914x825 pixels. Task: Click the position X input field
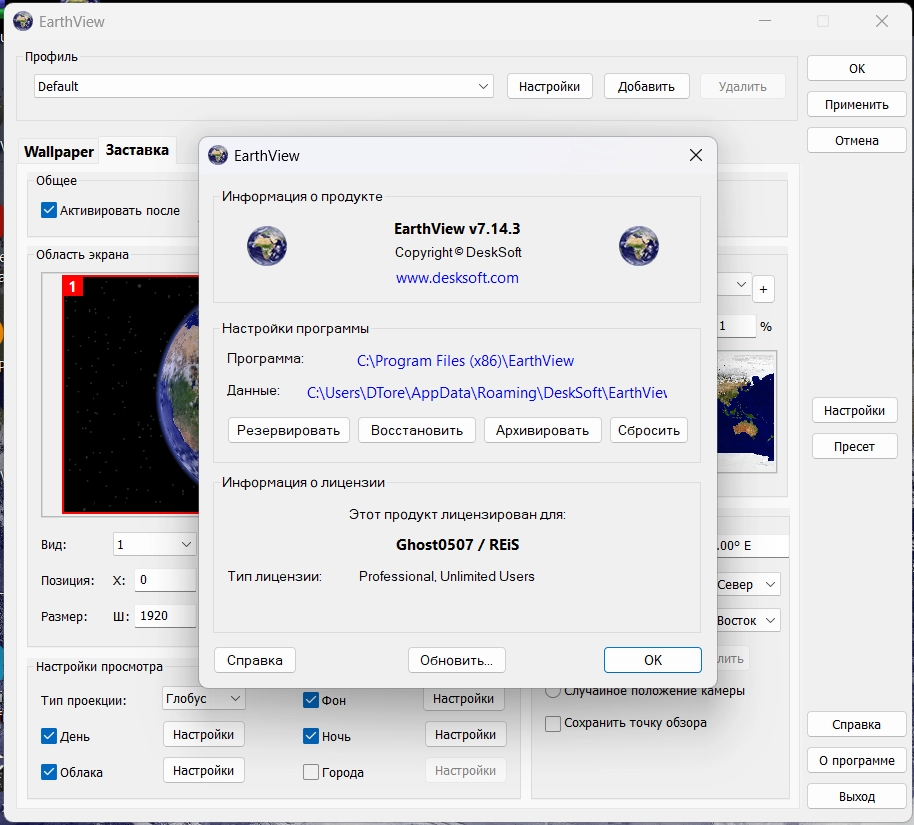tap(165, 580)
